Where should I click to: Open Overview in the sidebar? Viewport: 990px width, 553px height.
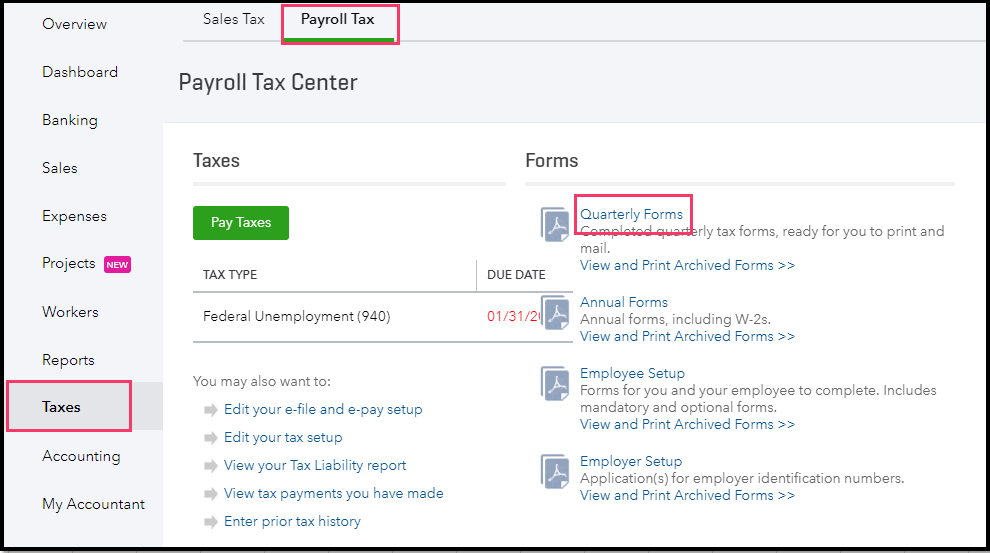coord(75,24)
